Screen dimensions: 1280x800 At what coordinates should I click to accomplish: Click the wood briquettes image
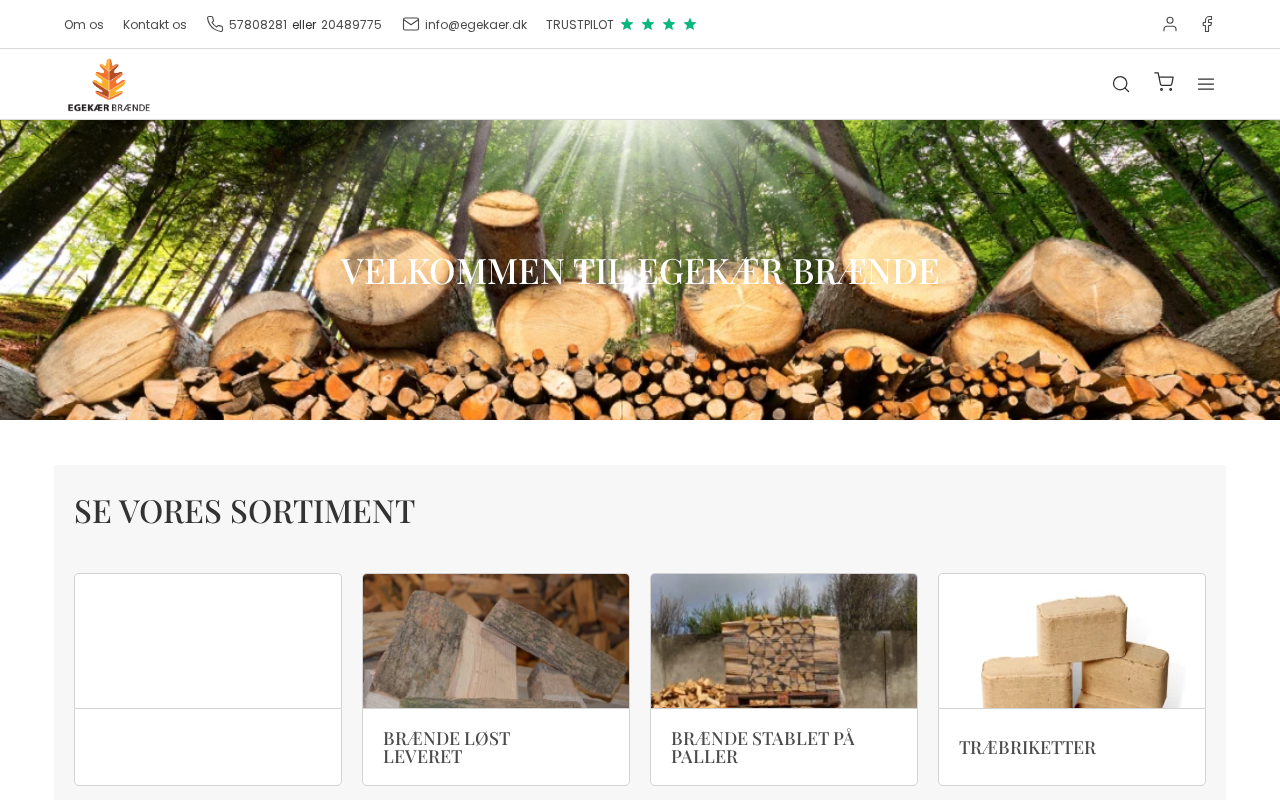(1072, 641)
